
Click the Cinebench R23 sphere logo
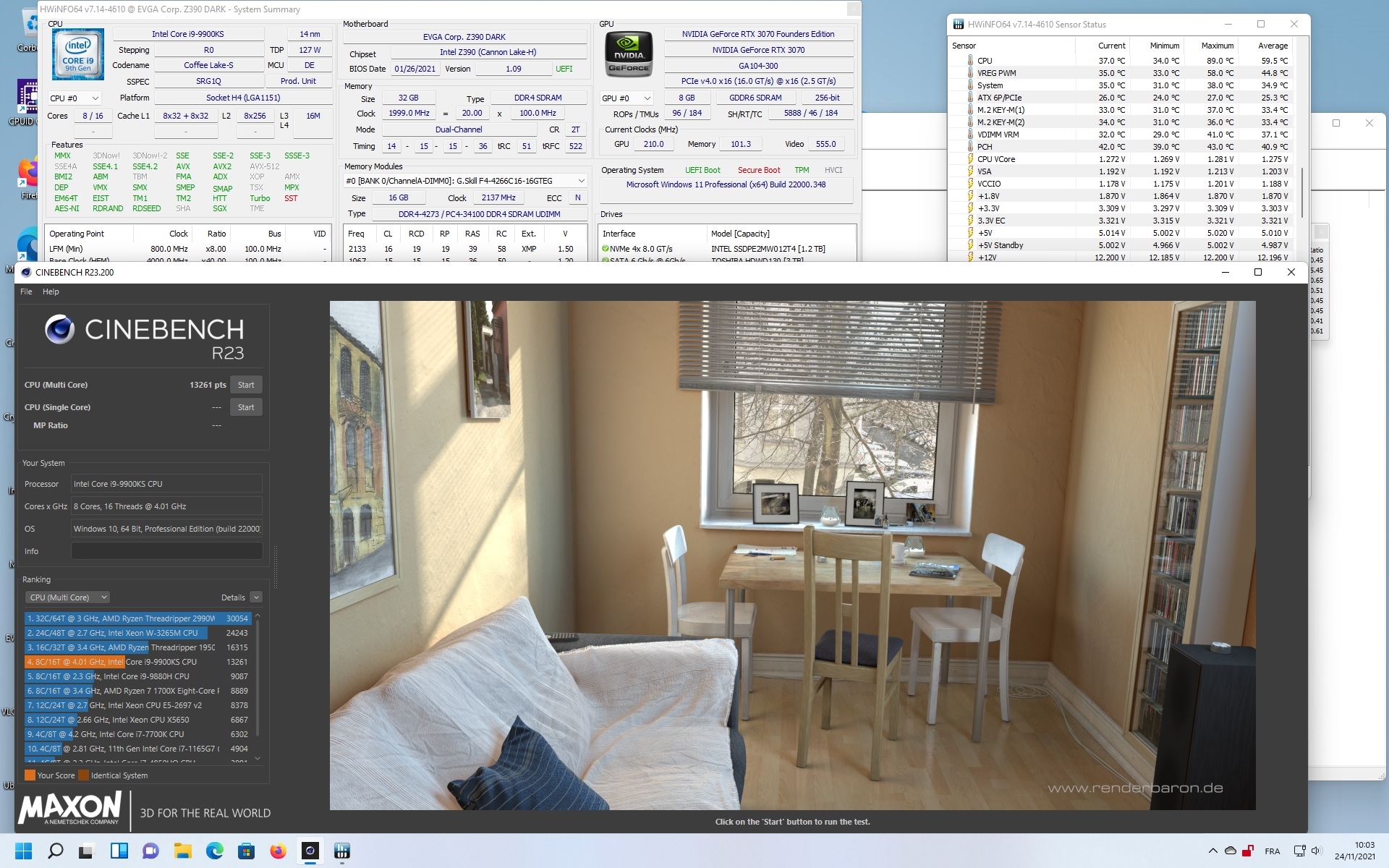(x=59, y=329)
